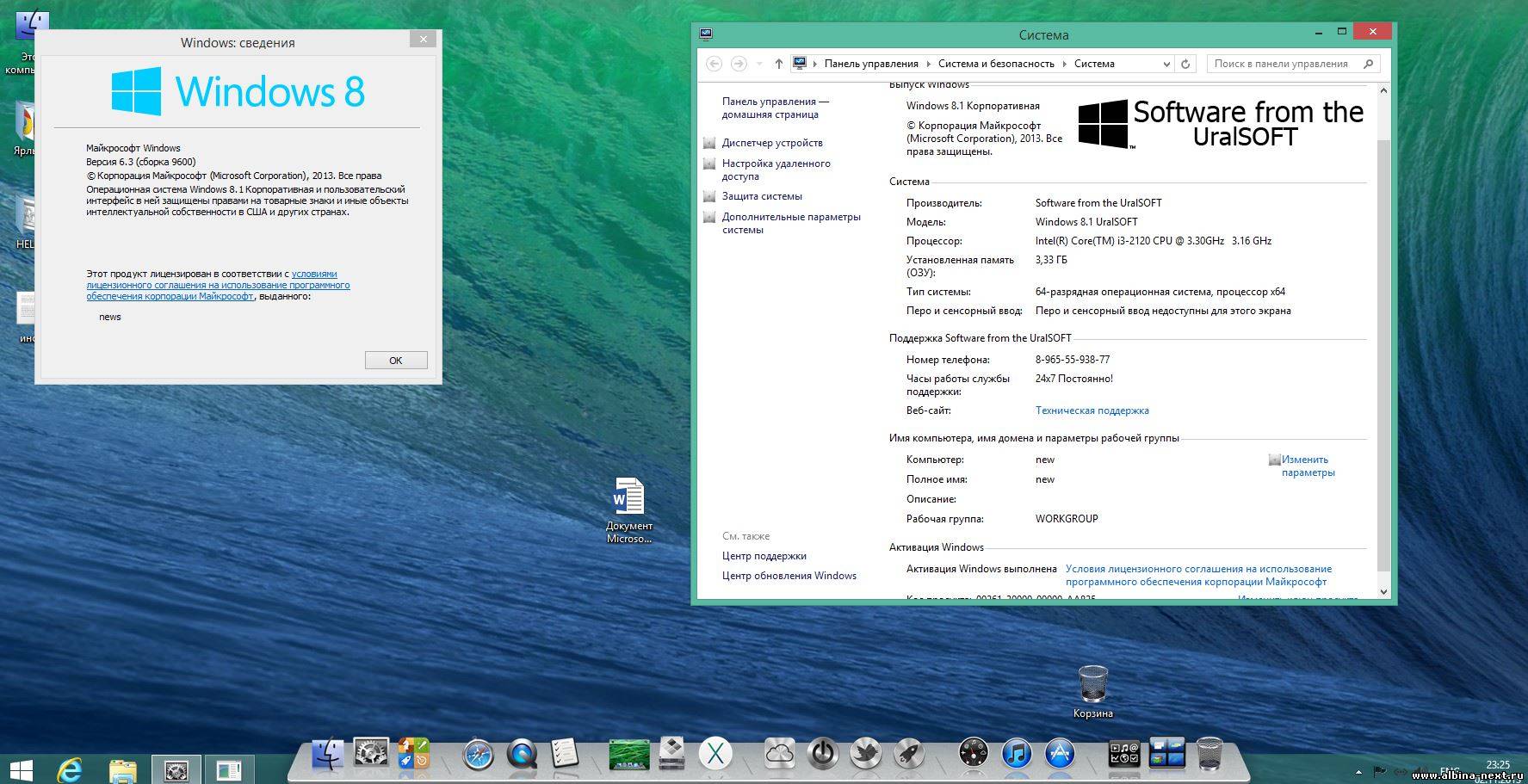Open Boot Camp drive icon in dock
Screen dimensions: 1528x784
pyautogui.click(x=672, y=754)
